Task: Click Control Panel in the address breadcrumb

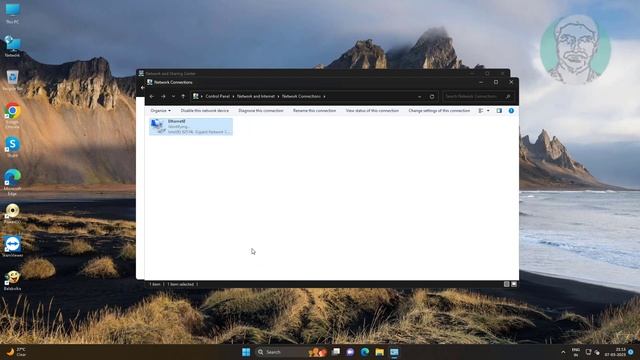Action: [217, 96]
